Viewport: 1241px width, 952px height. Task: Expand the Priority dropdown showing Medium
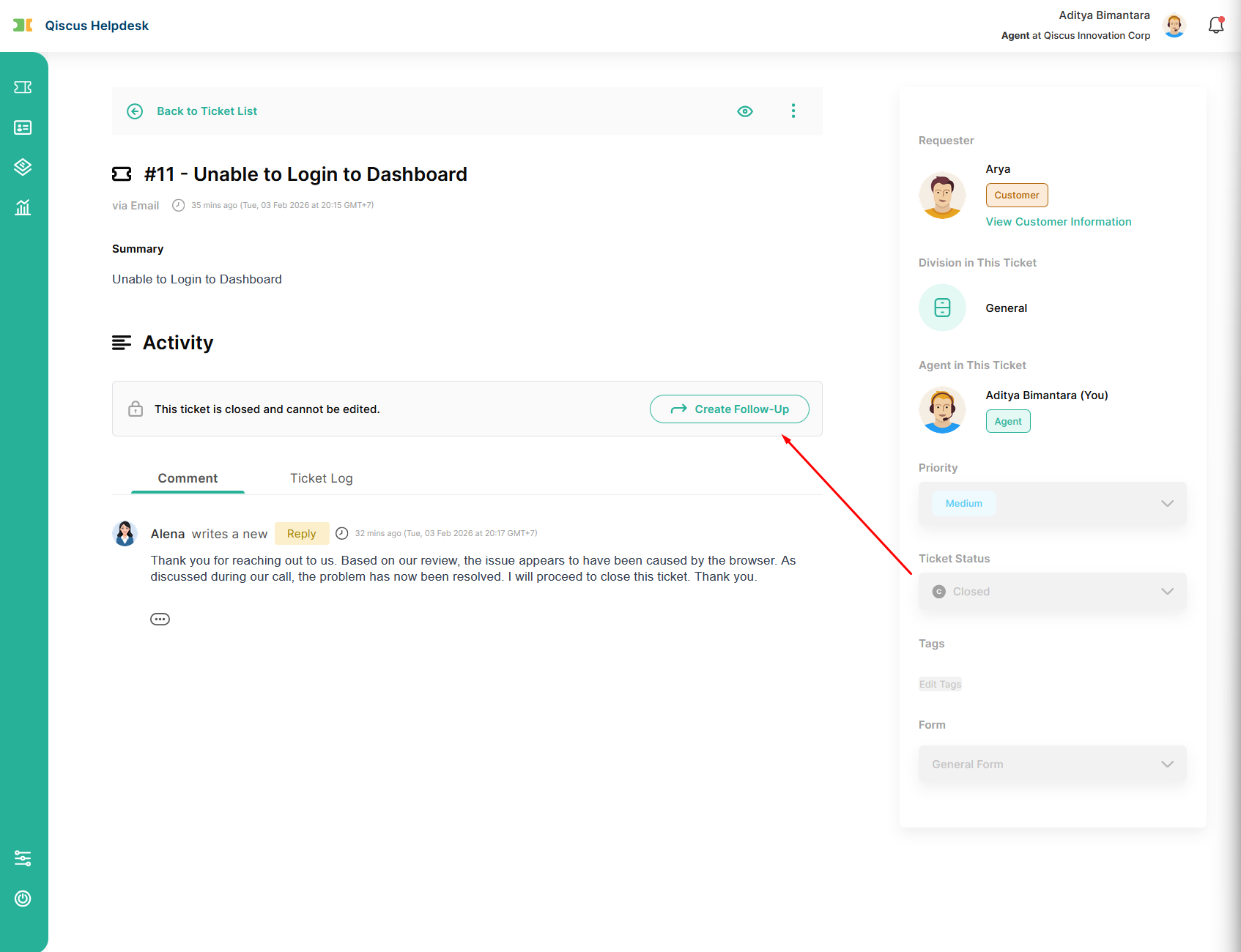1052,504
